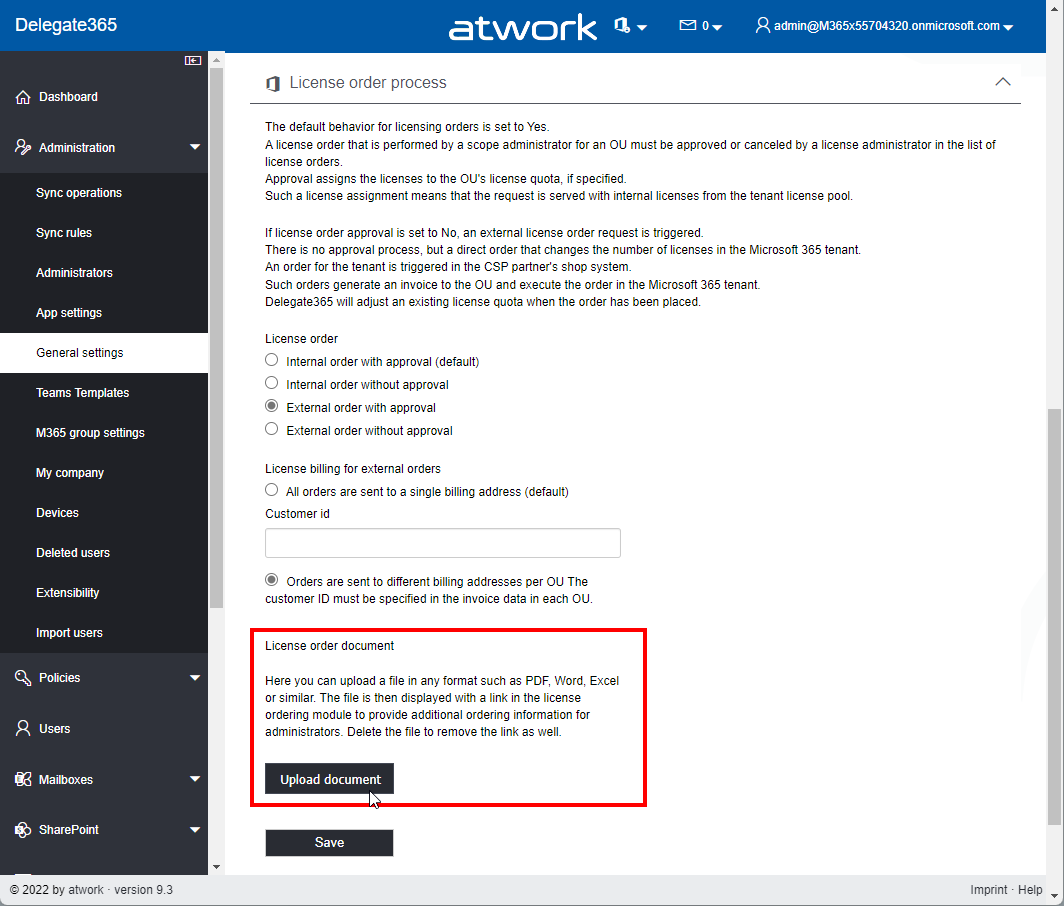This screenshot has width=1064, height=906.
Task: Click the SharePoint icon
Action: (x=23, y=829)
